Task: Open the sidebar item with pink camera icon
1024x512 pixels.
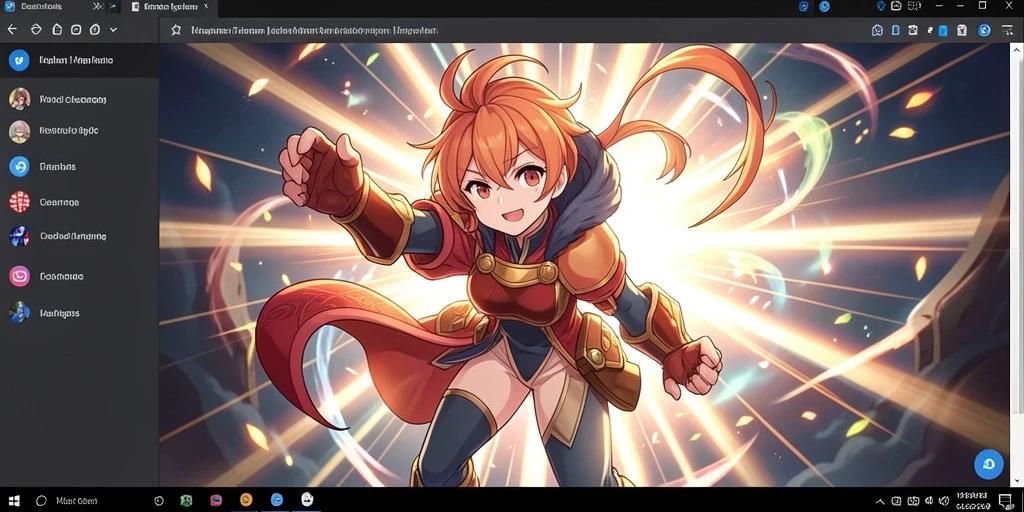Action: click(79, 276)
